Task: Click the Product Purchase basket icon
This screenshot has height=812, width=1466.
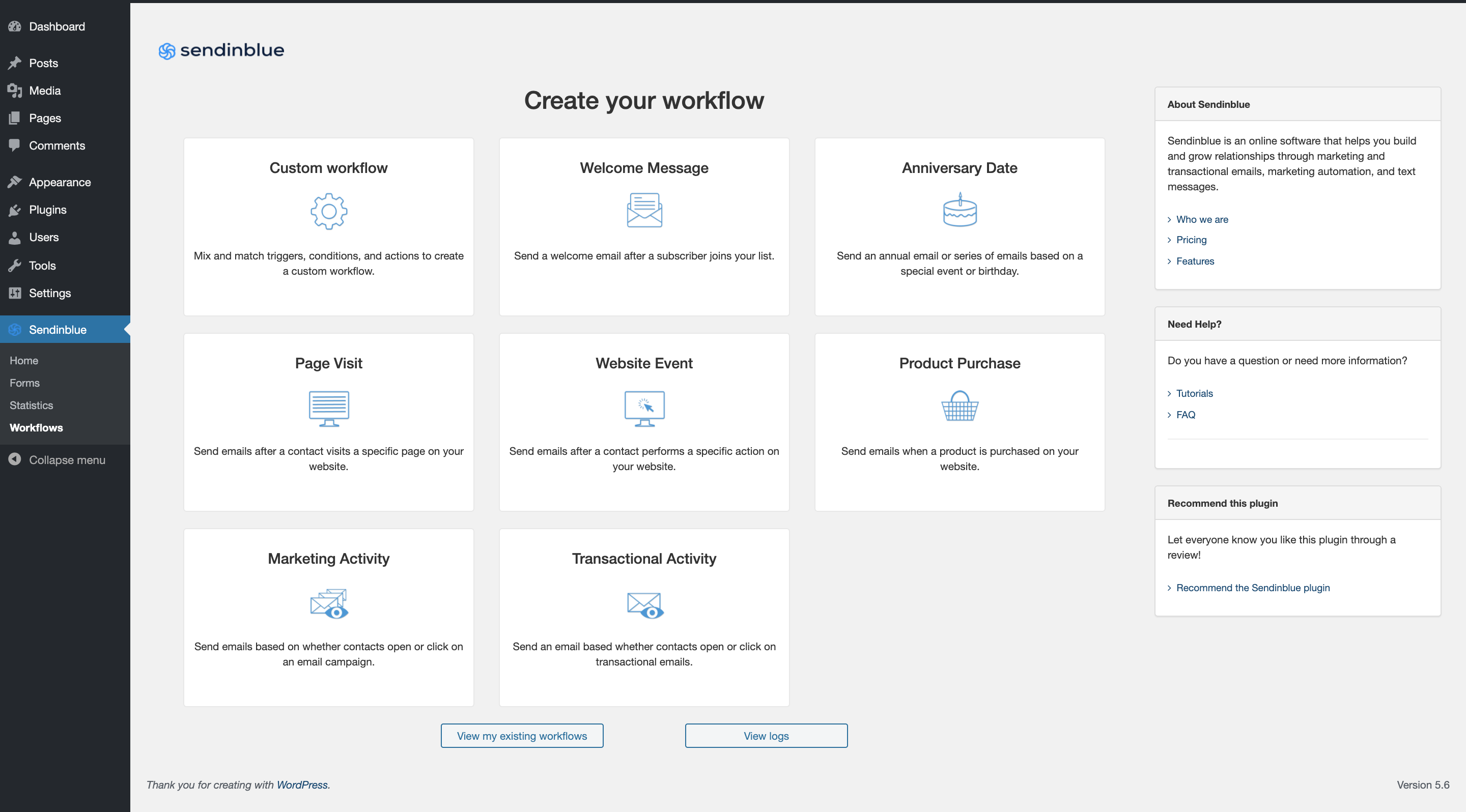Action: (960, 406)
